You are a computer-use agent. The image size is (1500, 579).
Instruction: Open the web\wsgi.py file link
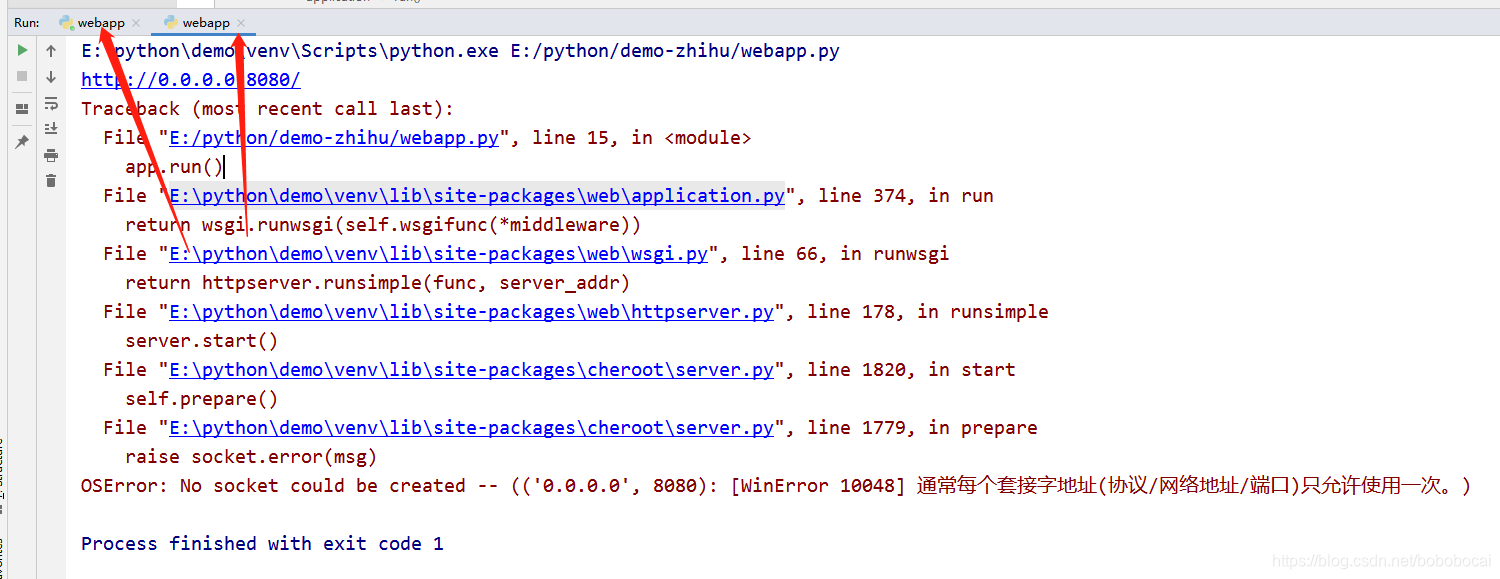click(438, 254)
